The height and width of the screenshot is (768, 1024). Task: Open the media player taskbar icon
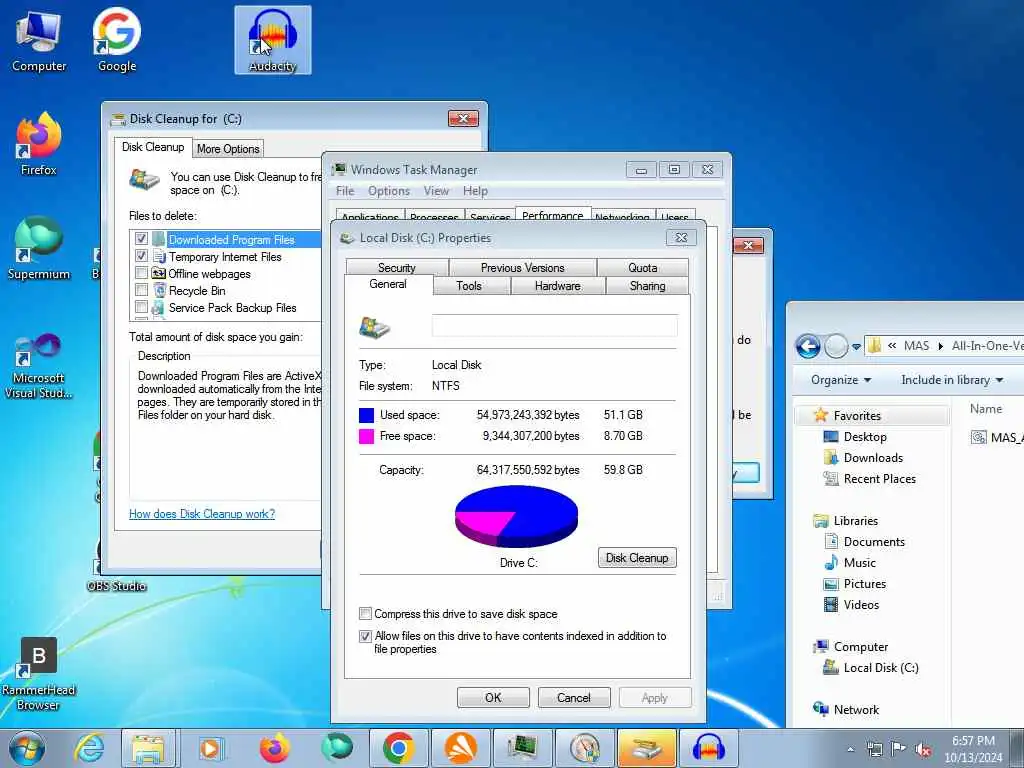211,748
